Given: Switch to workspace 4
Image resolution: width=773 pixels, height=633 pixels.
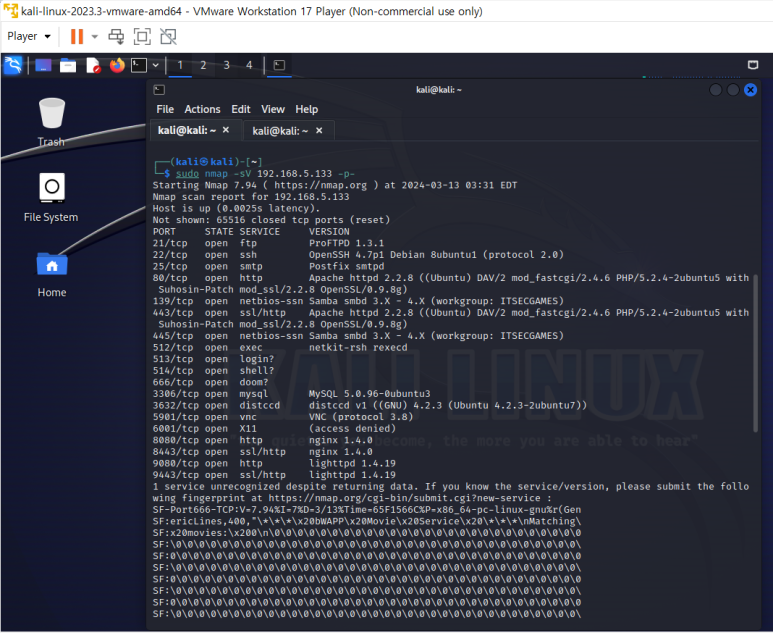Looking at the screenshot, I should click(x=249, y=65).
